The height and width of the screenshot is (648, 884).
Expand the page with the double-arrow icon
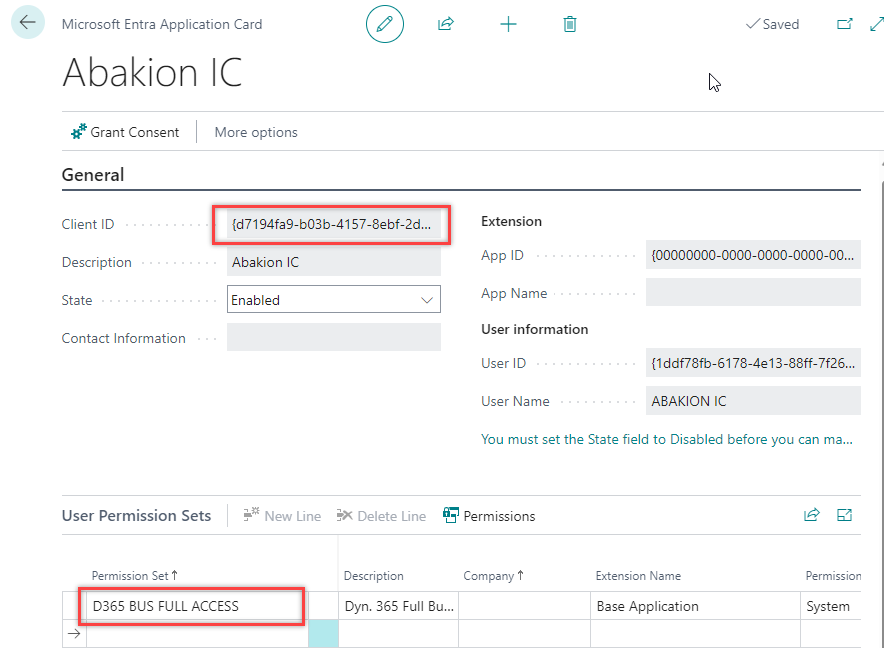877,24
